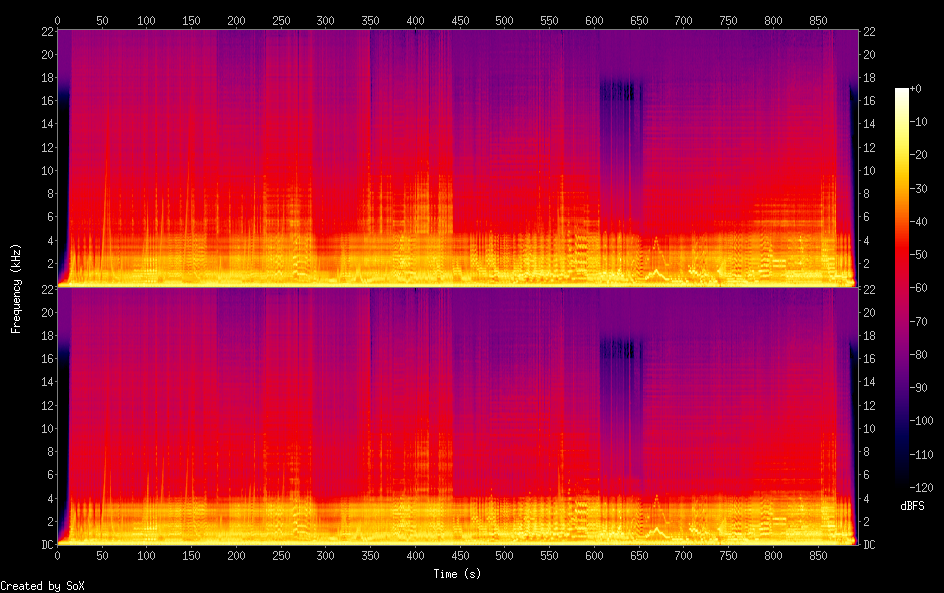Select "DC" label right of lower spectrogram
Image resolution: width=944 pixels, height=593 pixels.
pyautogui.click(x=869, y=545)
